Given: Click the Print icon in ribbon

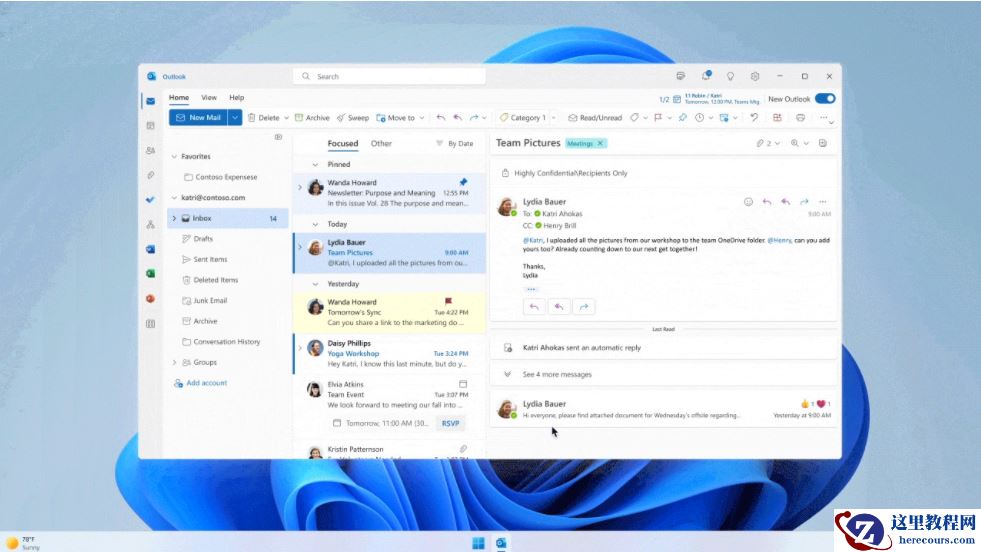Looking at the screenshot, I should click(x=800, y=118).
